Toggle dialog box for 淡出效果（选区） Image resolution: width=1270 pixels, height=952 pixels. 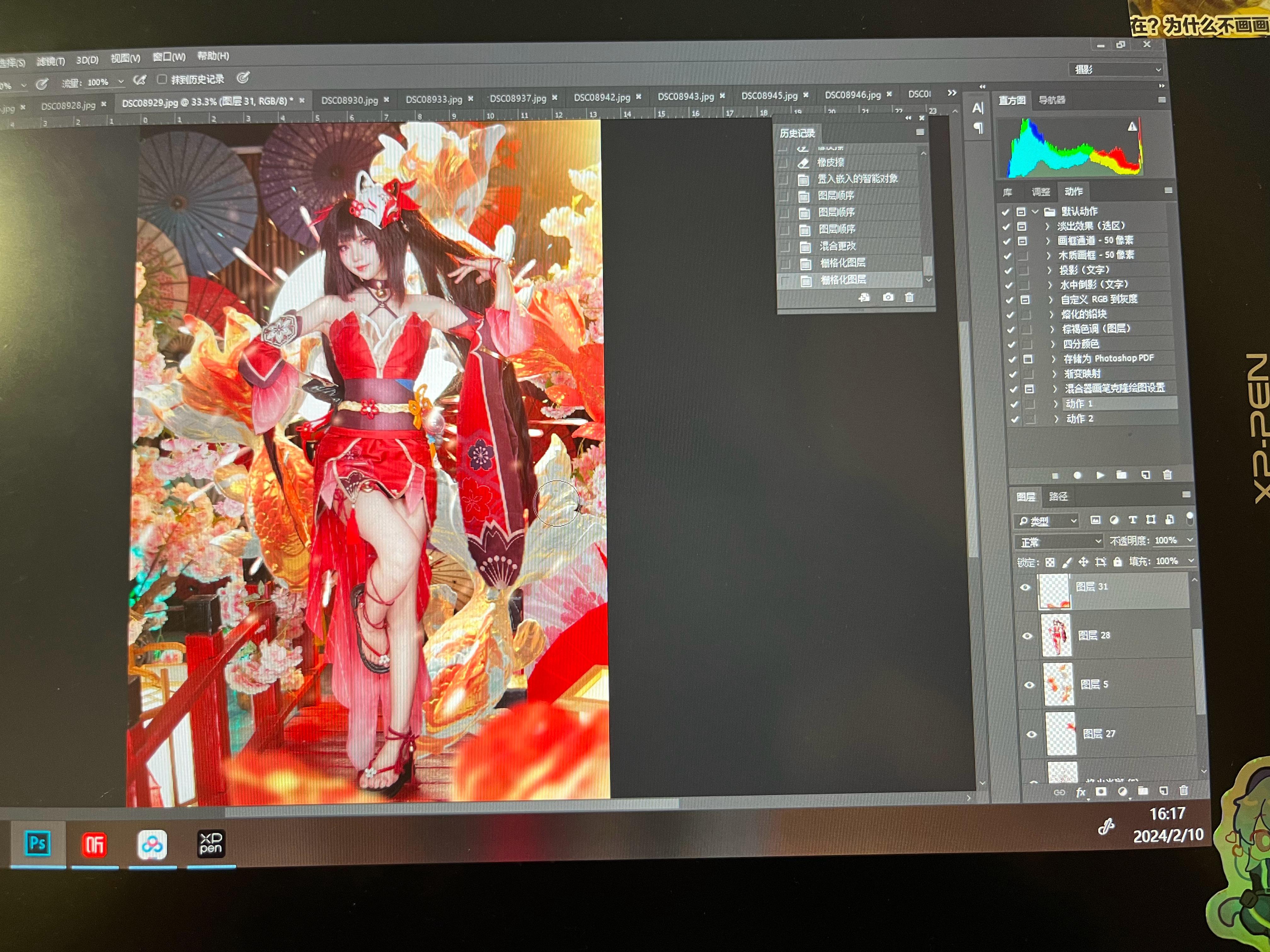[x=1021, y=226]
